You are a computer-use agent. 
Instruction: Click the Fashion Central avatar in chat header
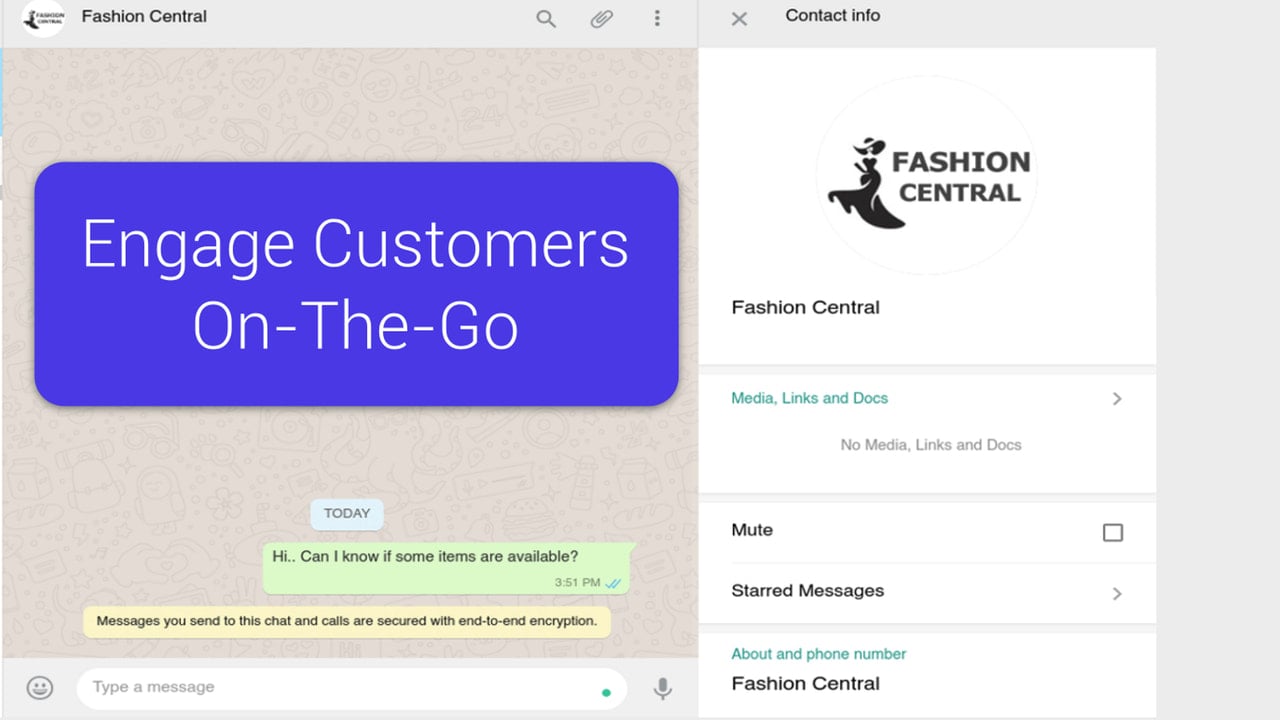point(43,18)
